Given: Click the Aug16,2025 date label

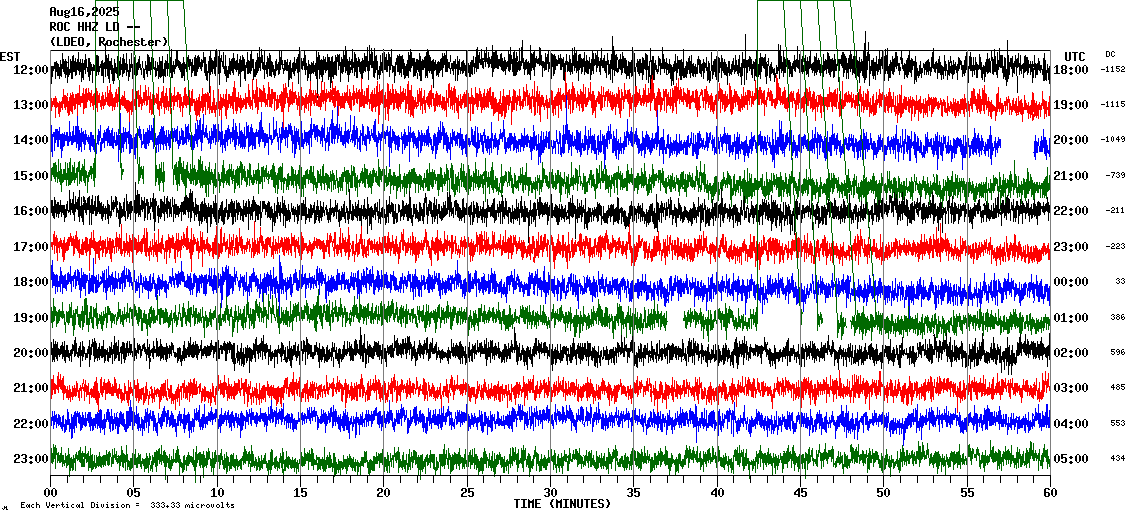Looking at the screenshot, I should tap(84, 12).
